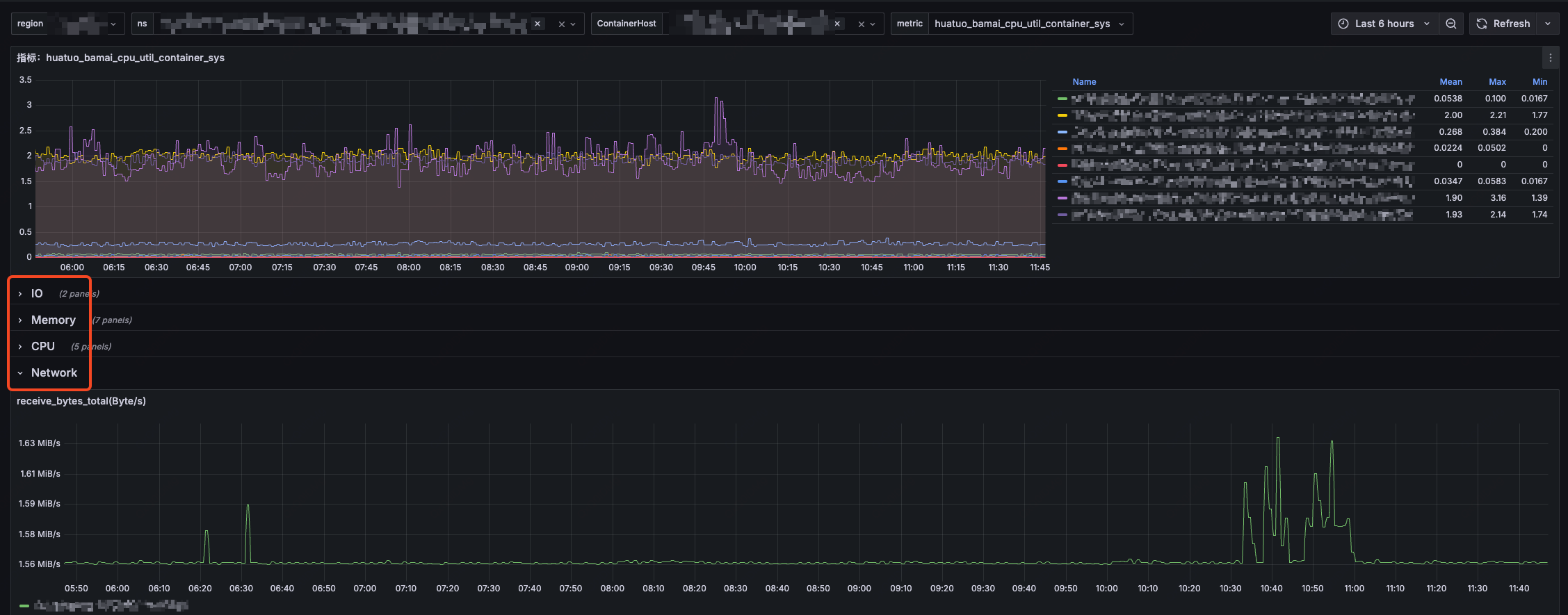
Task: Click the zoom out time range icon
Action: (x=1450, y=24)
